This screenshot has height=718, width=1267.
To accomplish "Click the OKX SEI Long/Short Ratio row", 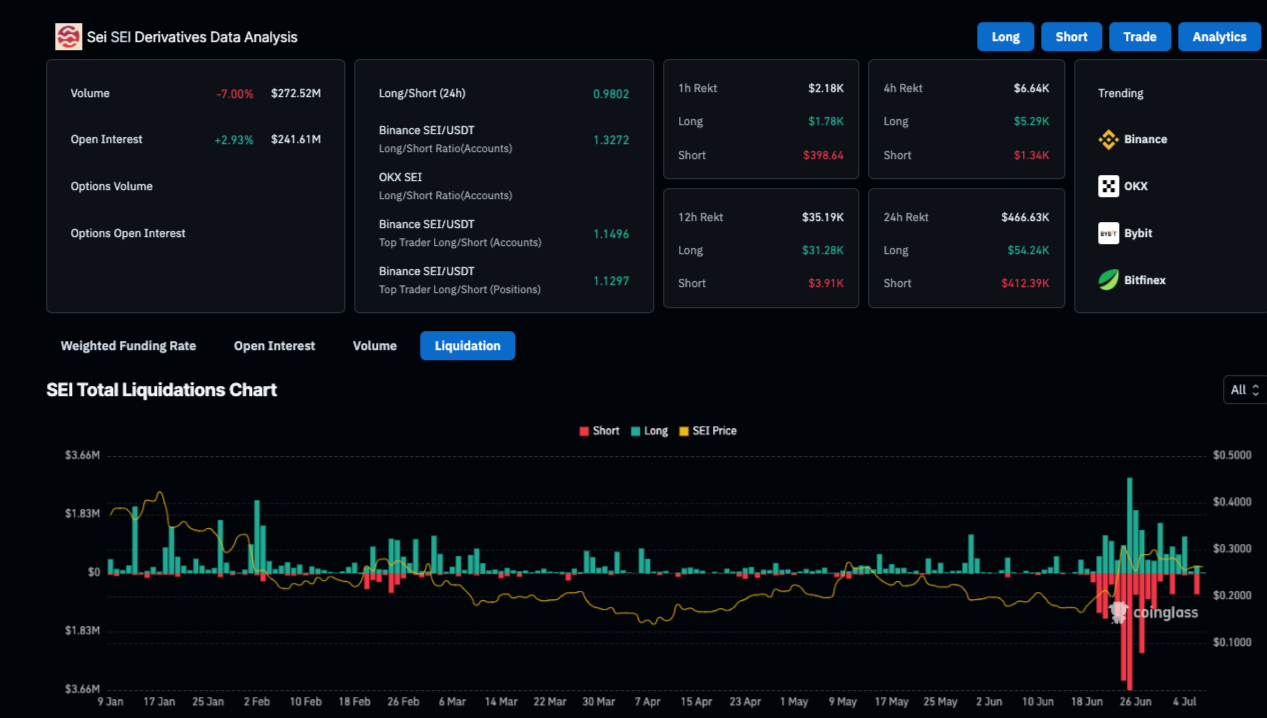I will pos(504,186).
